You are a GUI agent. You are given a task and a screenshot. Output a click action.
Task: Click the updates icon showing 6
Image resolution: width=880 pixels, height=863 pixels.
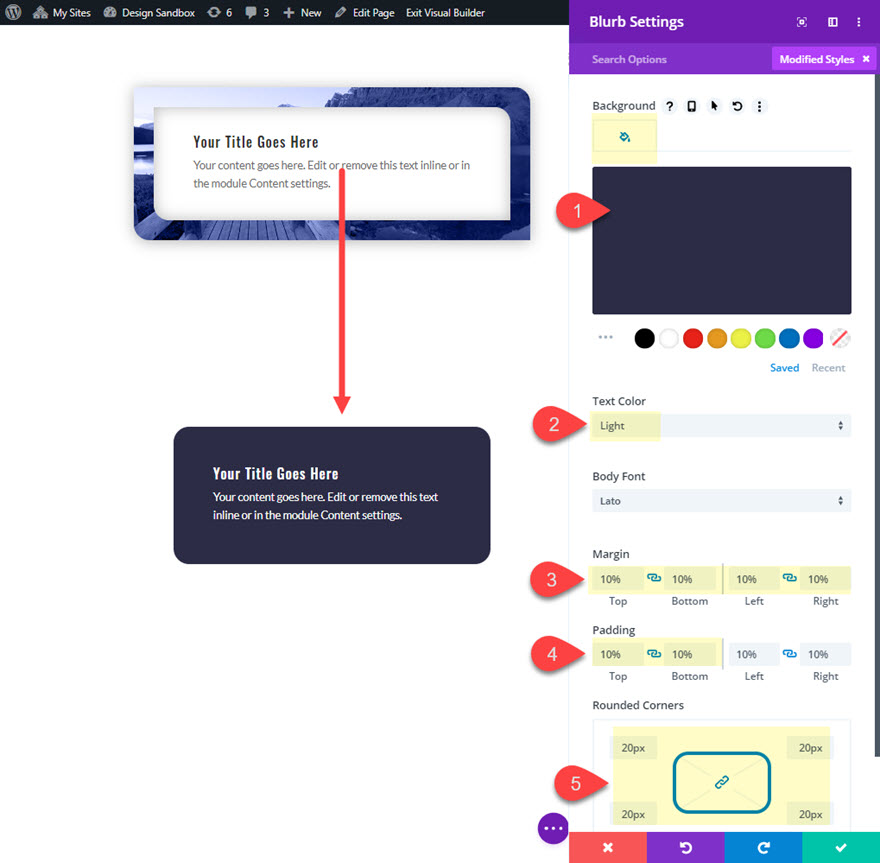tap(219, 12)
